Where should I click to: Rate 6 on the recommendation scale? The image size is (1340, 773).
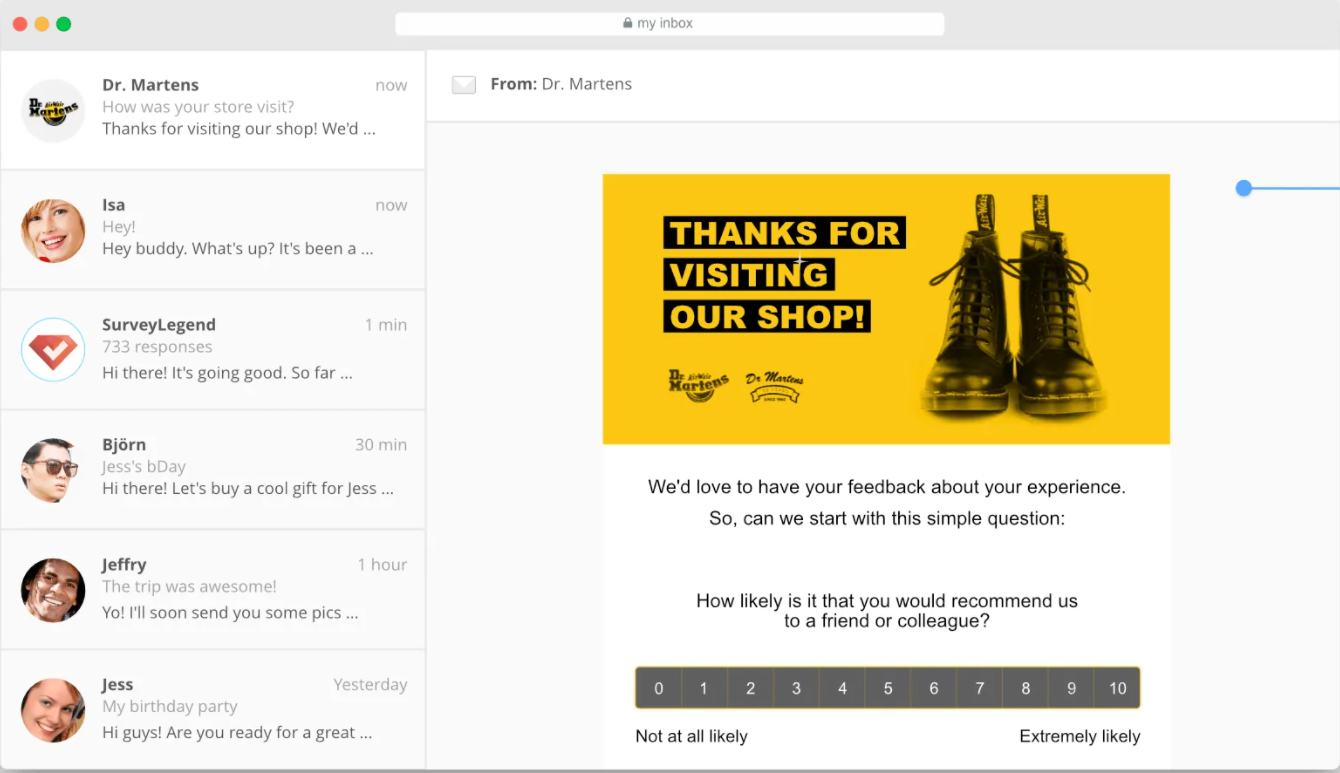[x=934, y=688]
